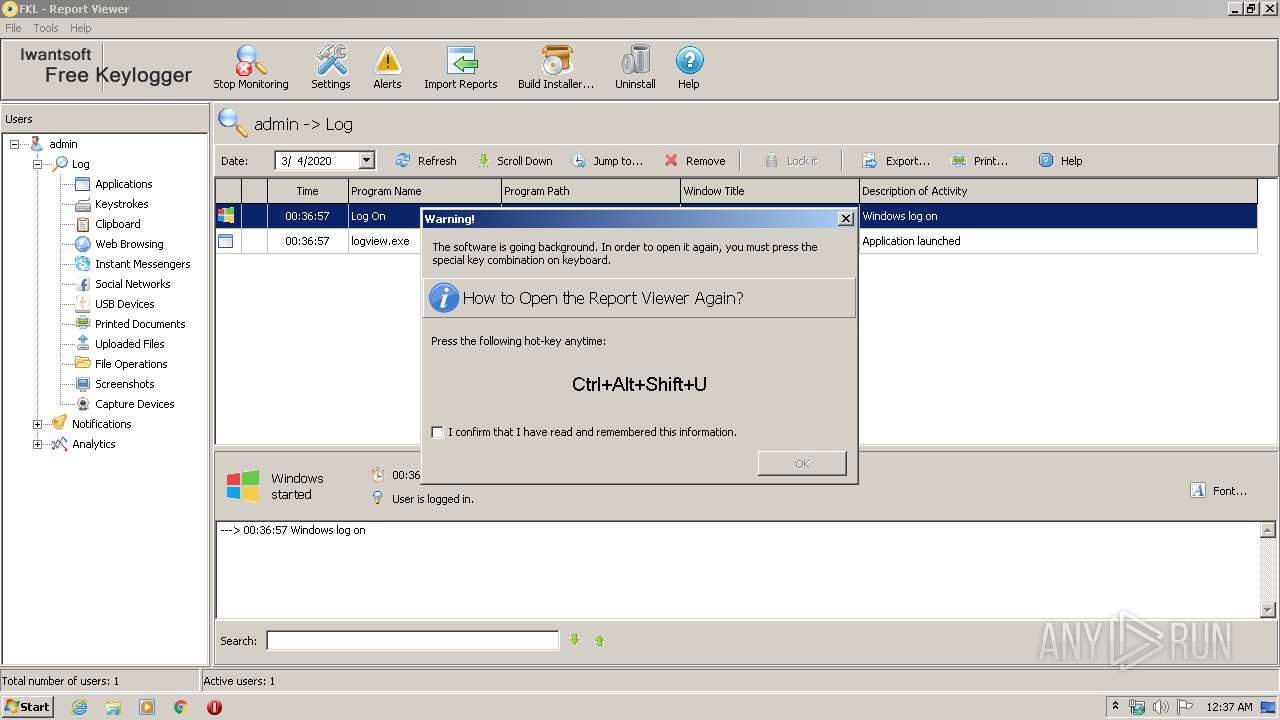Image resolution: width=1280 pixels, height=720 pixels.
Task: Select the logview.exe log row
Action: tap(736, 241)
